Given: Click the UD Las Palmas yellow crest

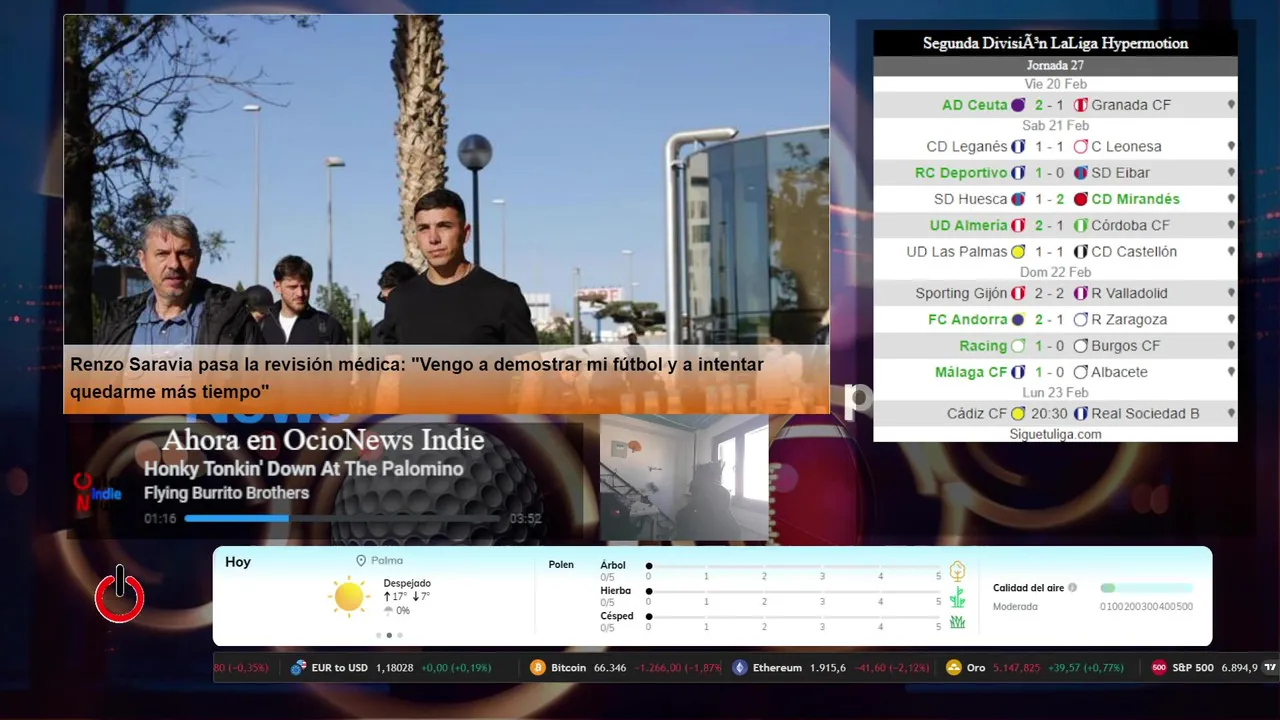Looking at the screenshot, I should (1018, 252).
